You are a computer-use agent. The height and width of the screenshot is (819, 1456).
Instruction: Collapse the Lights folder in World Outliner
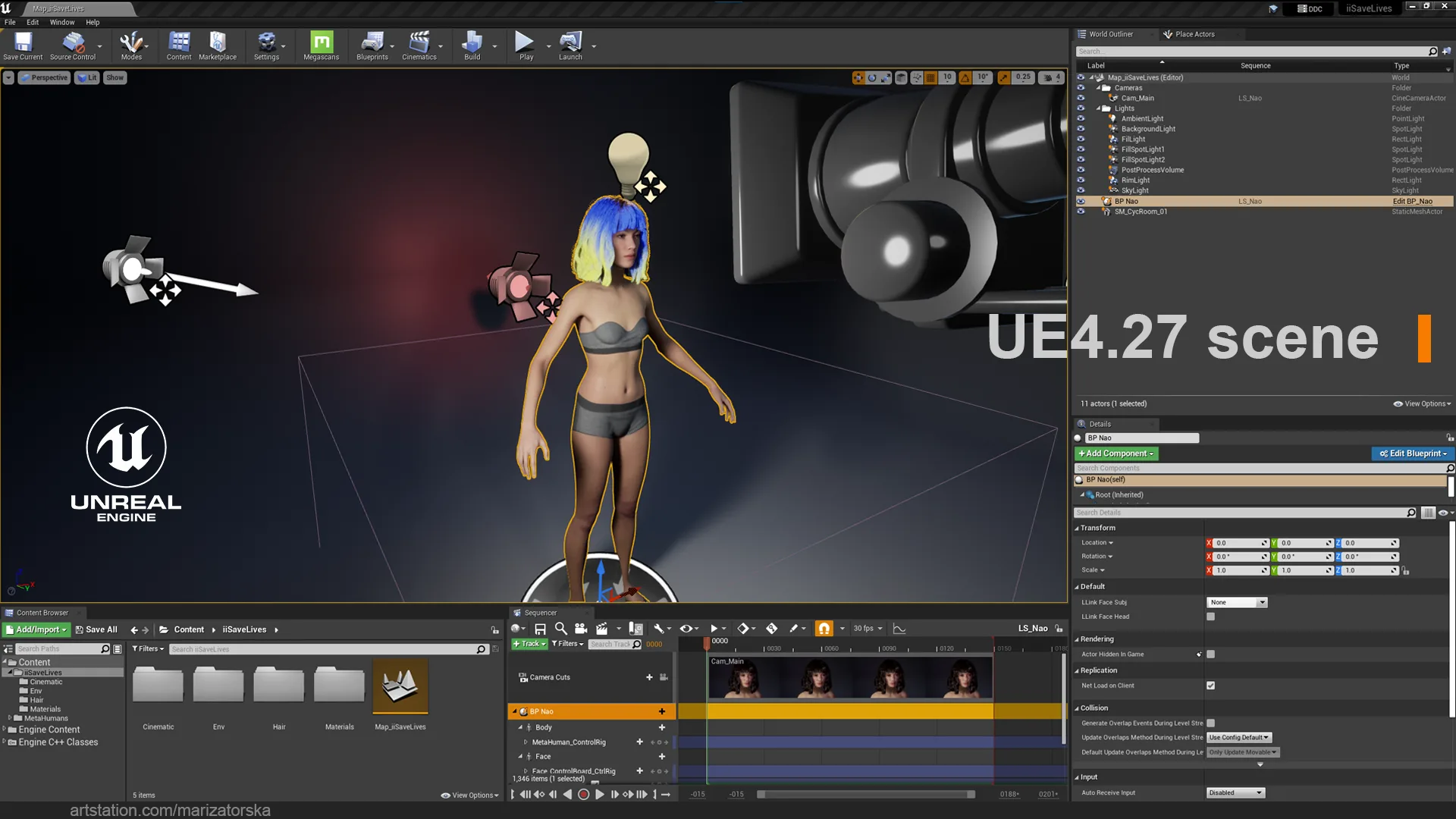1098,108
